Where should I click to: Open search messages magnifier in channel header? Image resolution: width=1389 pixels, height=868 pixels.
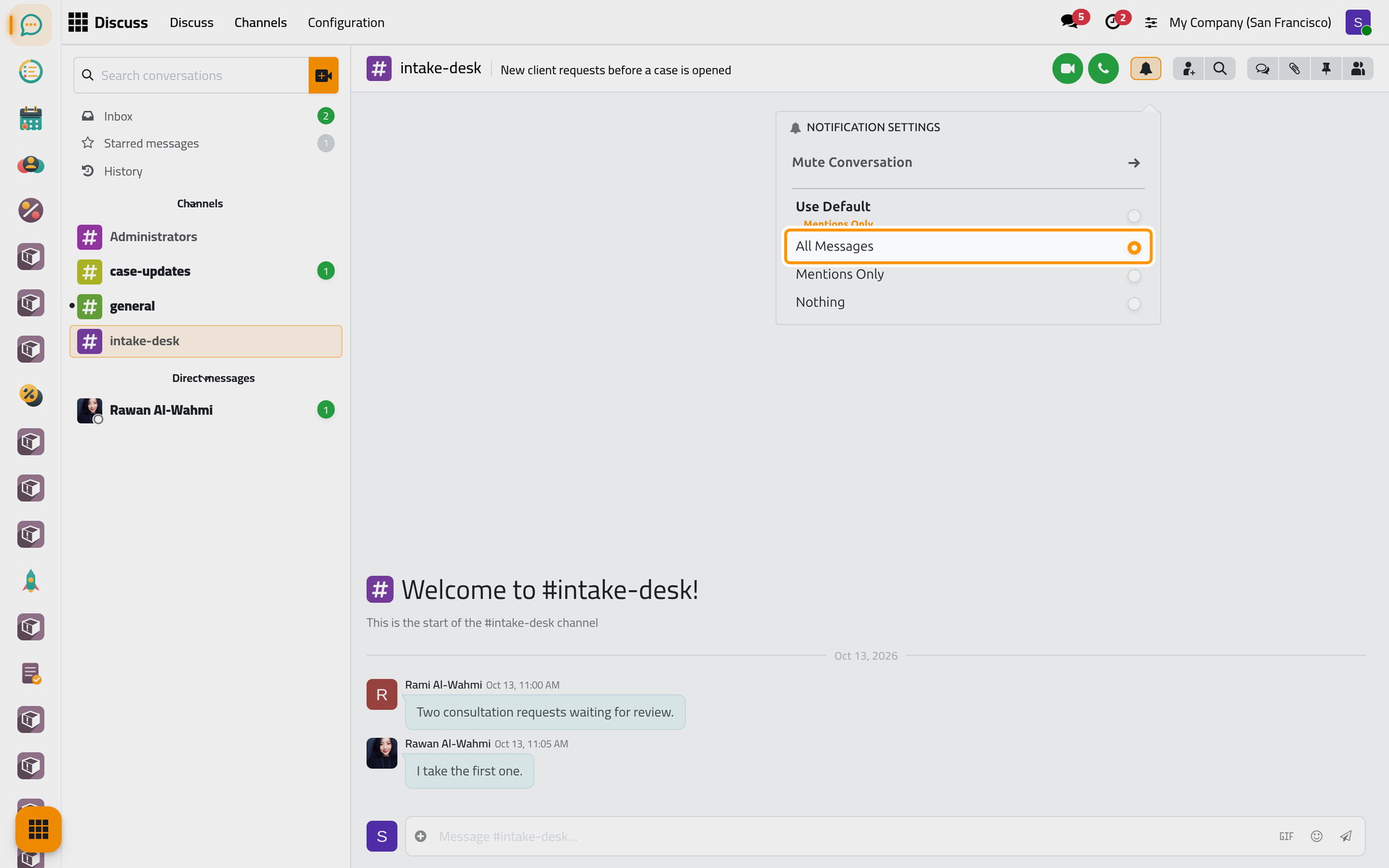point(1220,69)
